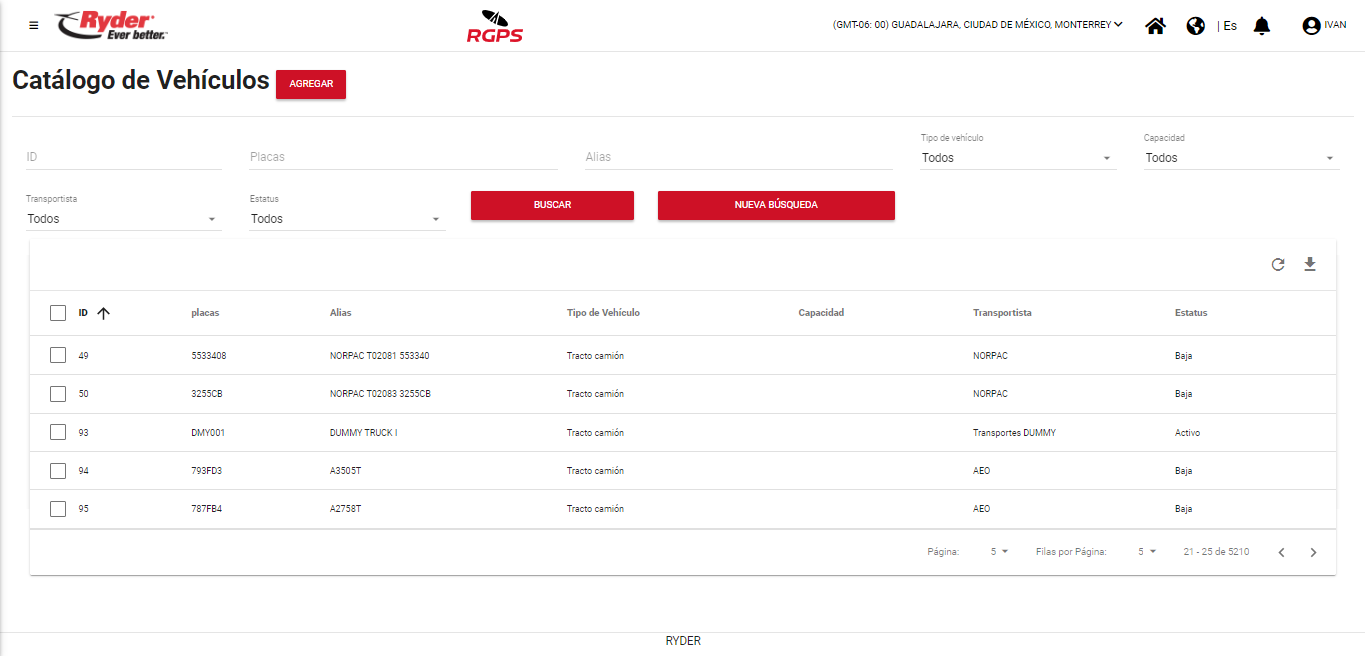Focus the Placas search field
This screenshot has height=656, width=1365.
[x=402, y=157]
